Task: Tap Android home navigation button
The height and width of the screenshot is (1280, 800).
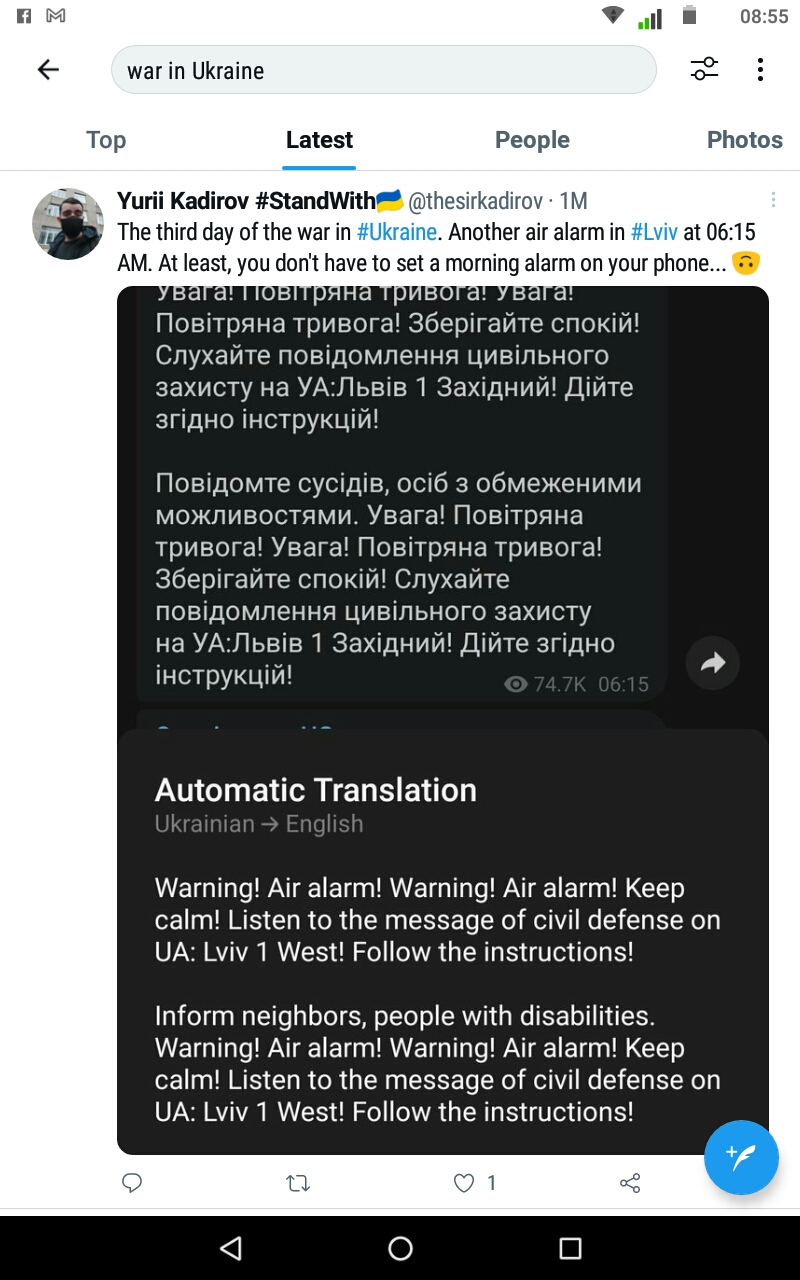Action: tap(400, 1248)
